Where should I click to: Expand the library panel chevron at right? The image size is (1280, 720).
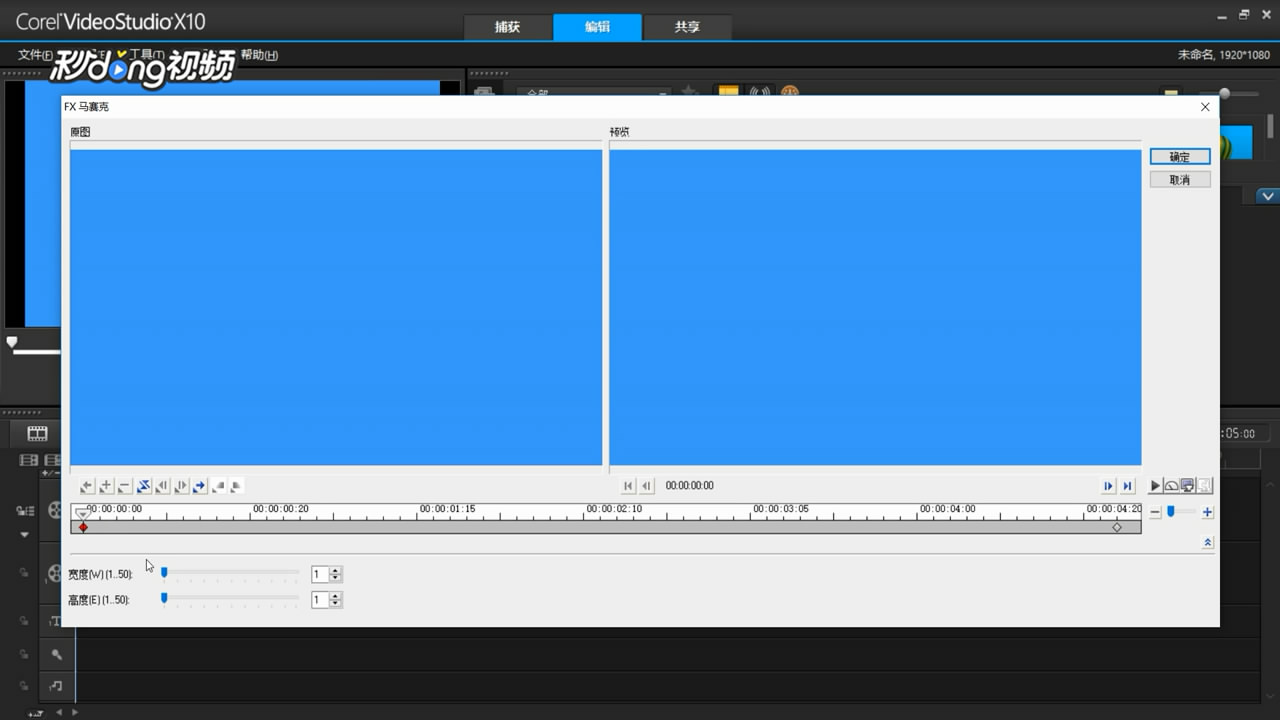1267,196
